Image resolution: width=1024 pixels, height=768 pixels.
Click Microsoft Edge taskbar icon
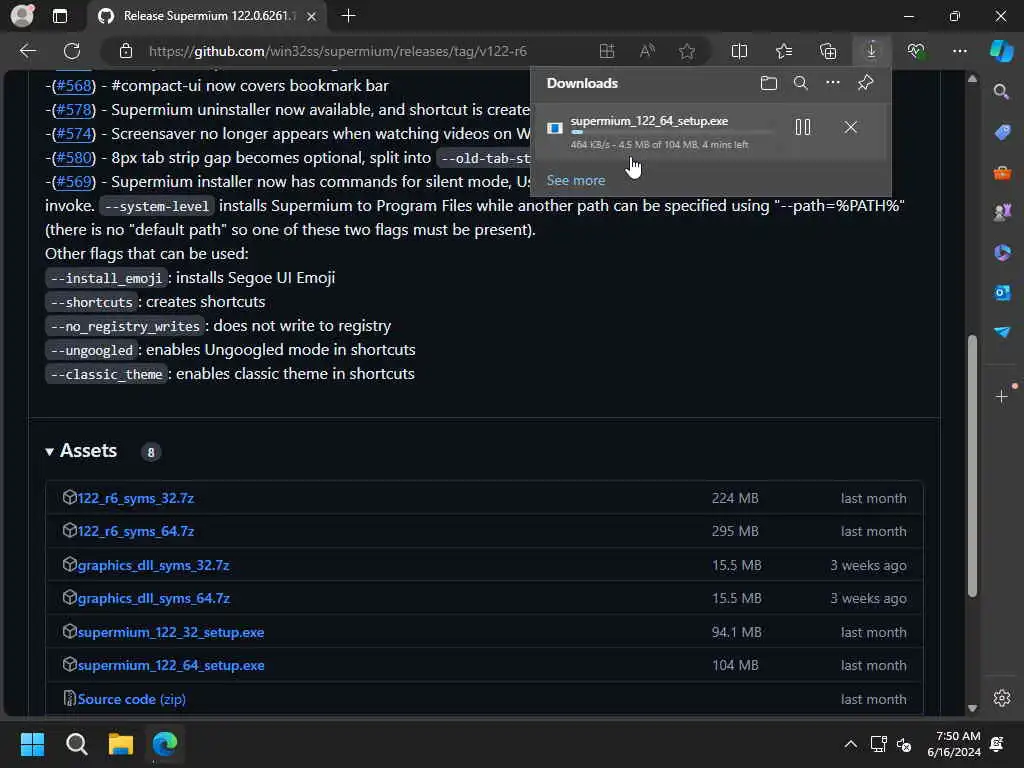coord(165,744)
